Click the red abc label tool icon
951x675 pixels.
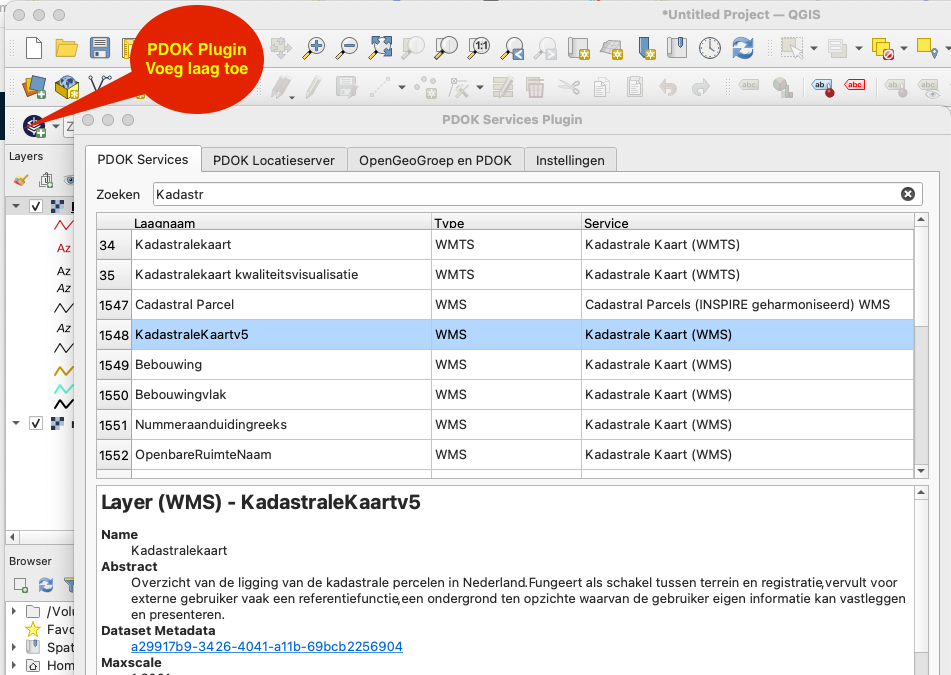coord(855,86)
